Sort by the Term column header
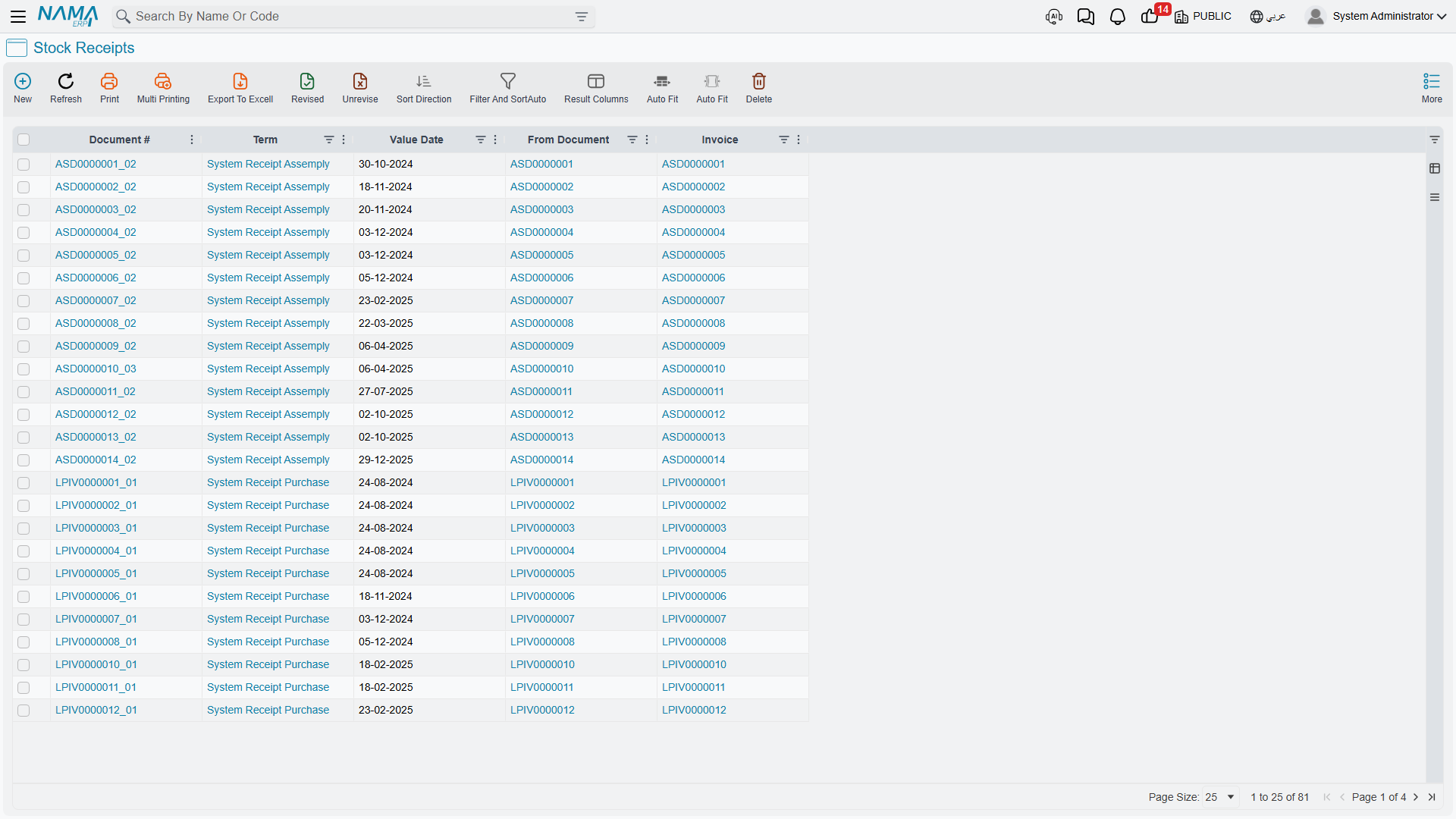Viewport: 1456px width, 819px height. [x=265, y=140]
